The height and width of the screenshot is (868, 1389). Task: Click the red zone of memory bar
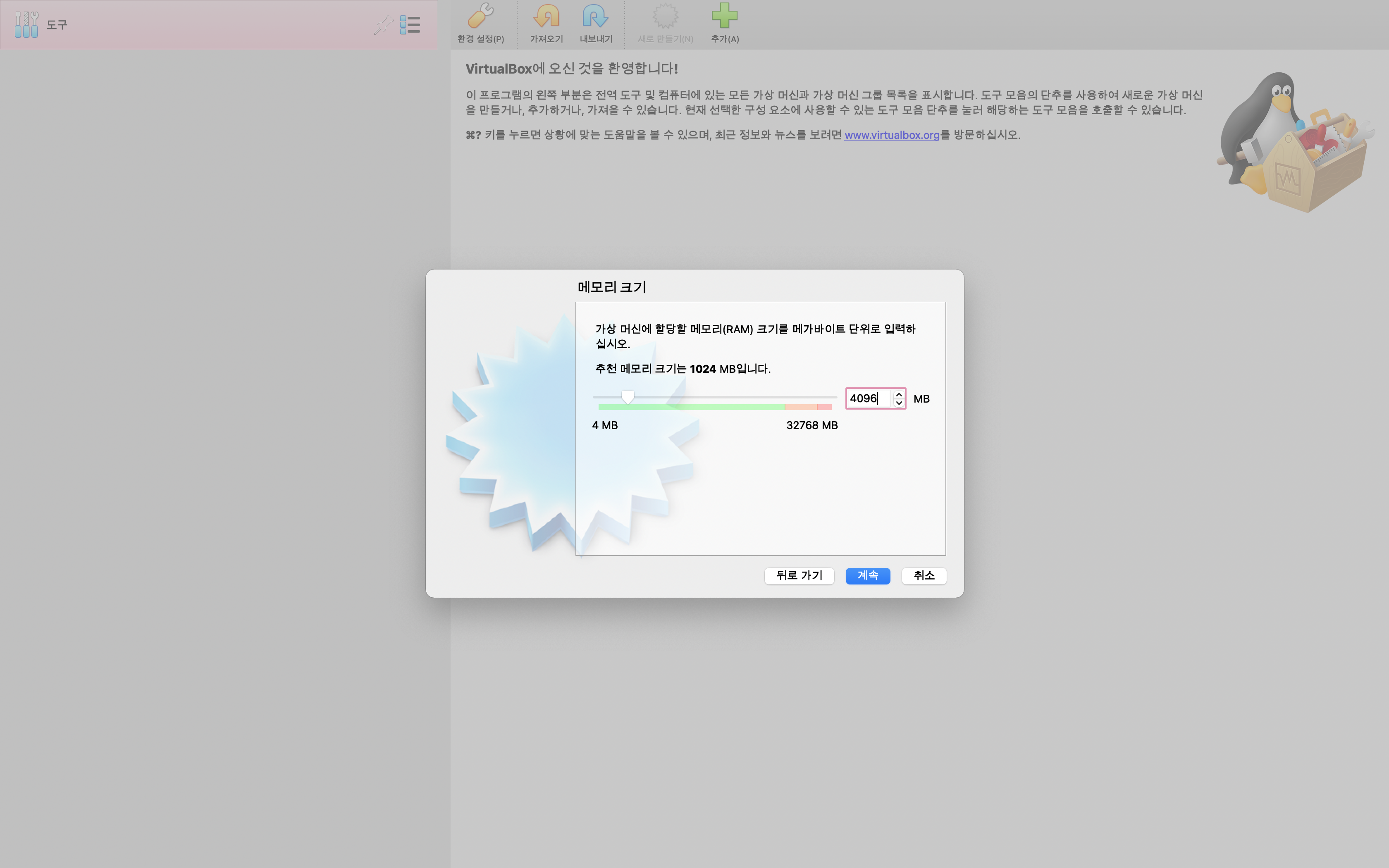point(825,407)
